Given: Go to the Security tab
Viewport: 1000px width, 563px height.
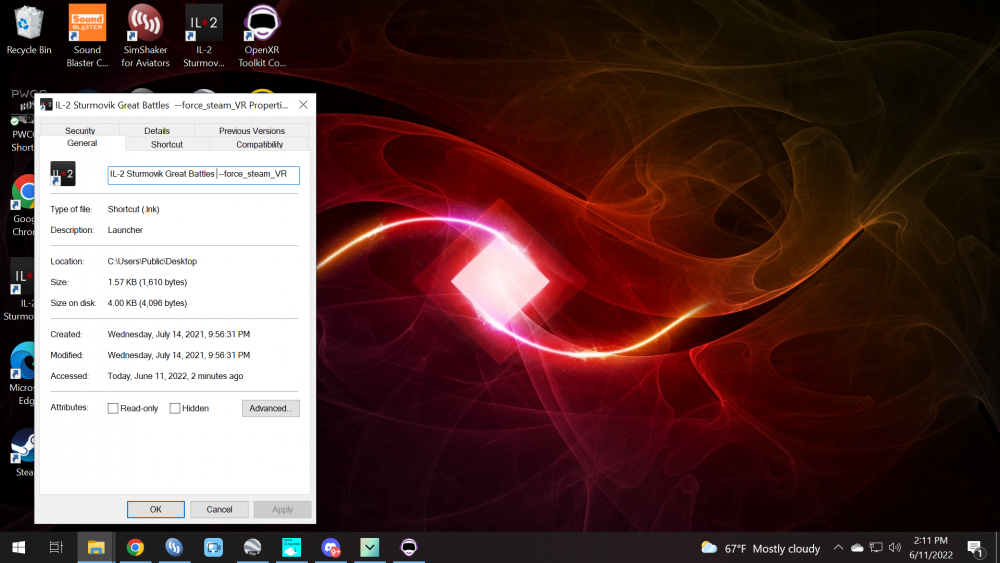Looking at the screenshot, I should [x=80, y=131].
